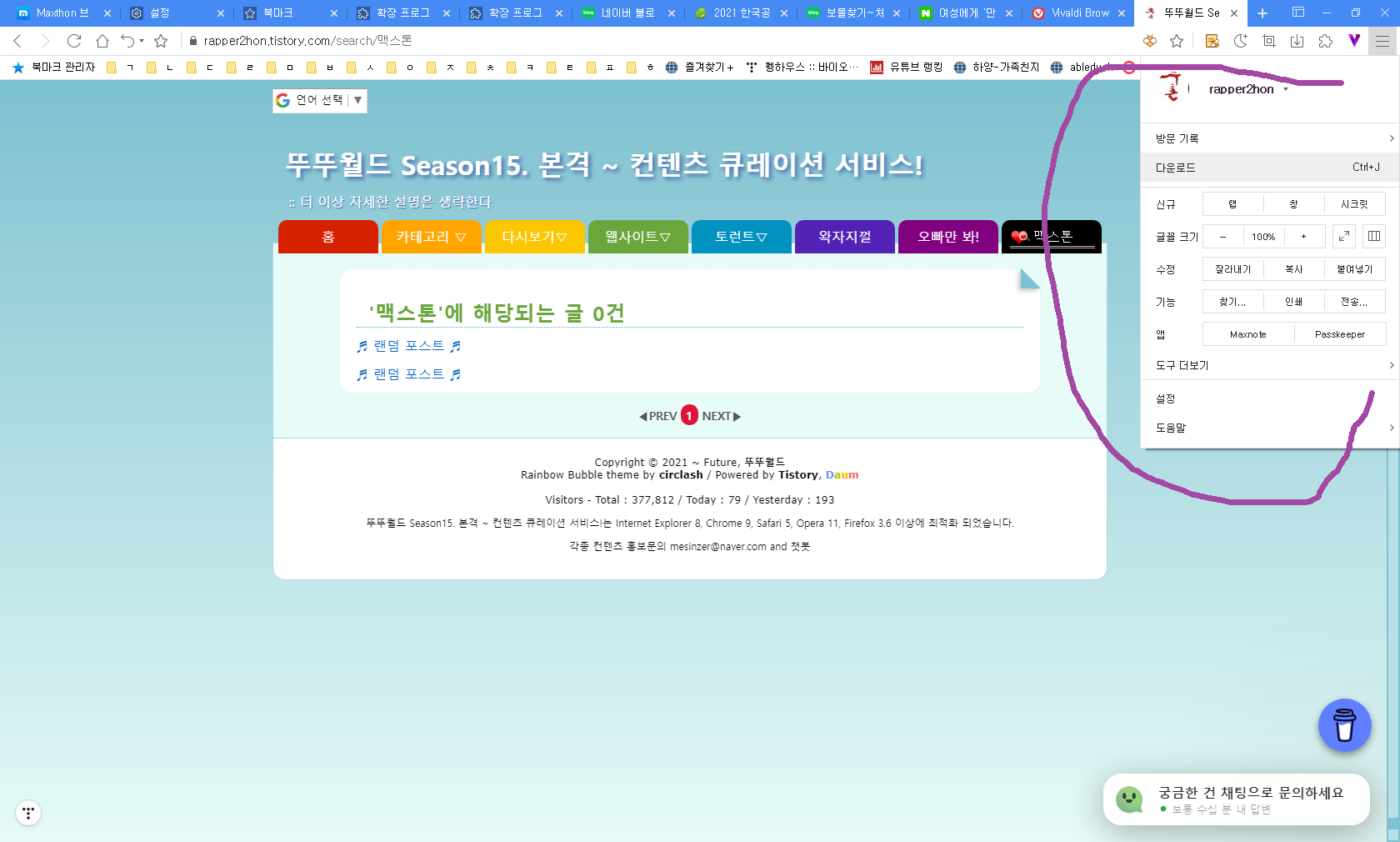The width and height of the screenshot is (1400, 842).
Task: Open a new tab with plus button
Action: (1262, 13)
